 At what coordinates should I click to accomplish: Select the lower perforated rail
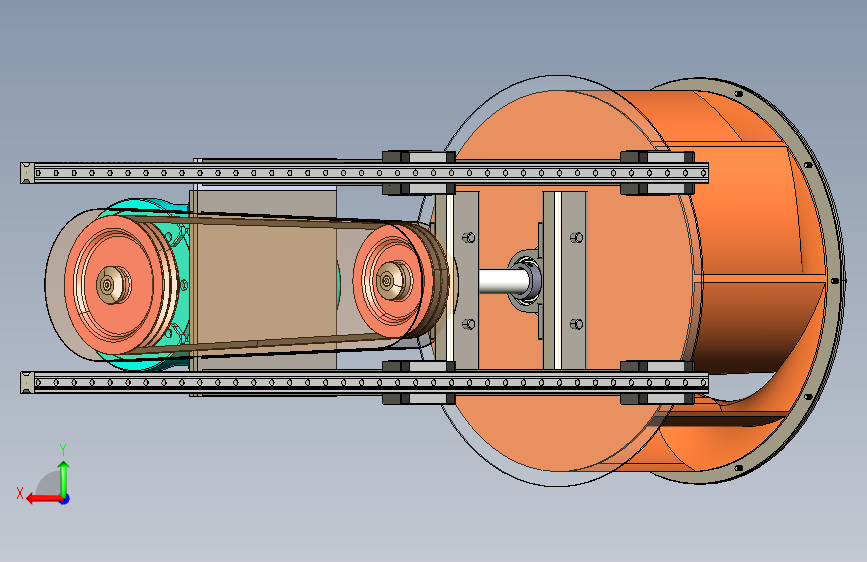tap(364, 382)
